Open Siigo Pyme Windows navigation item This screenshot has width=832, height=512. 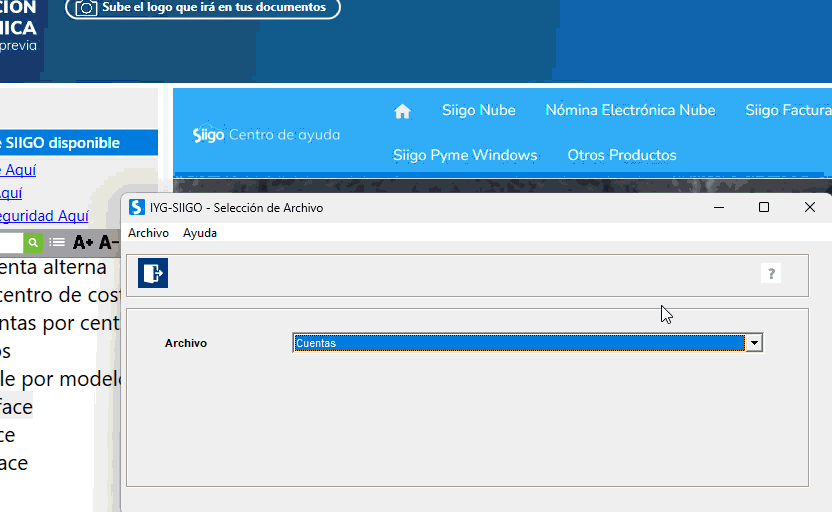[465, 155]
